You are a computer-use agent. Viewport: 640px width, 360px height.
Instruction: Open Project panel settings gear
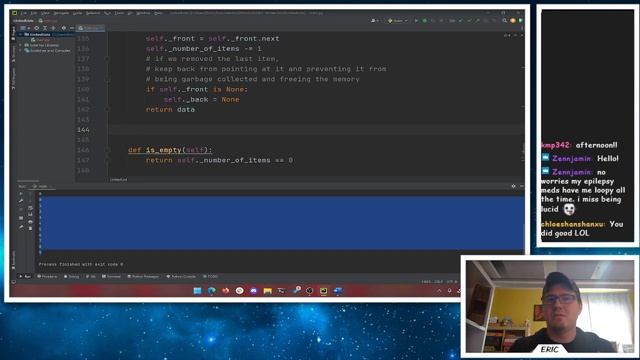pyautogui.click(x=63, y=28)
